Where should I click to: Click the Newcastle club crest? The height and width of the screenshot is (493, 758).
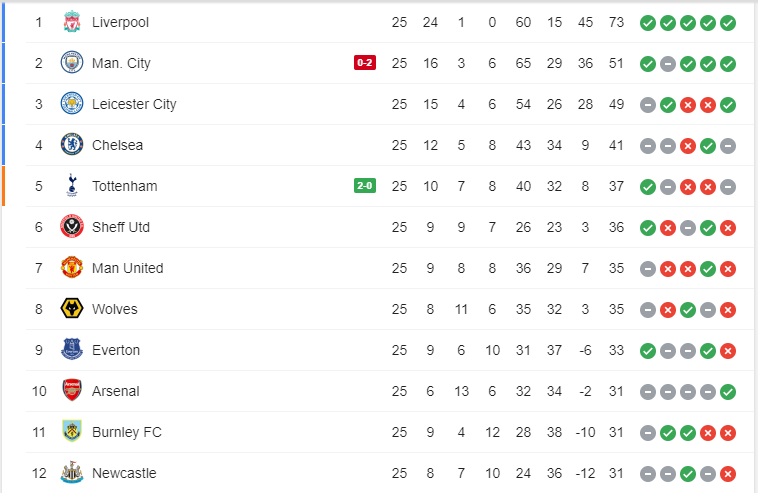(x=71, y=473)
